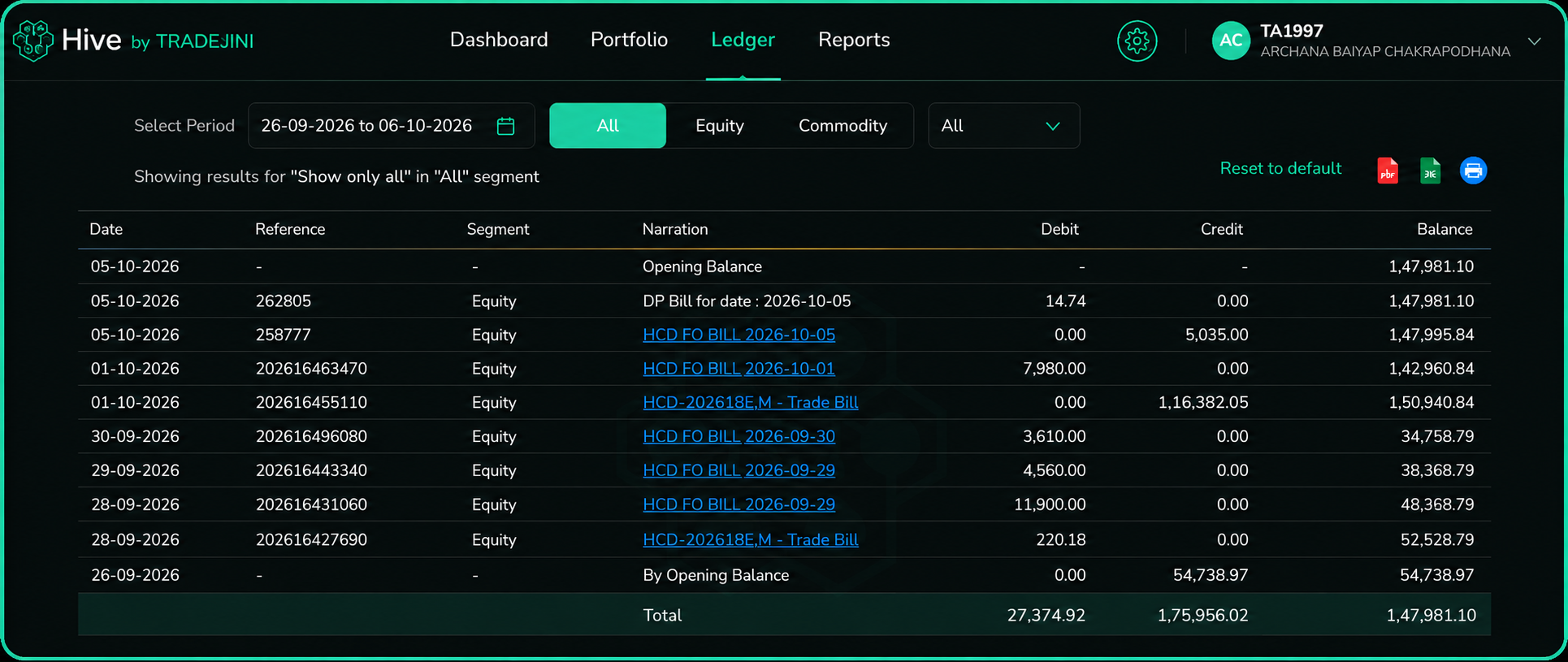
Task: Select reference number 262805
Action: (284, 301)
